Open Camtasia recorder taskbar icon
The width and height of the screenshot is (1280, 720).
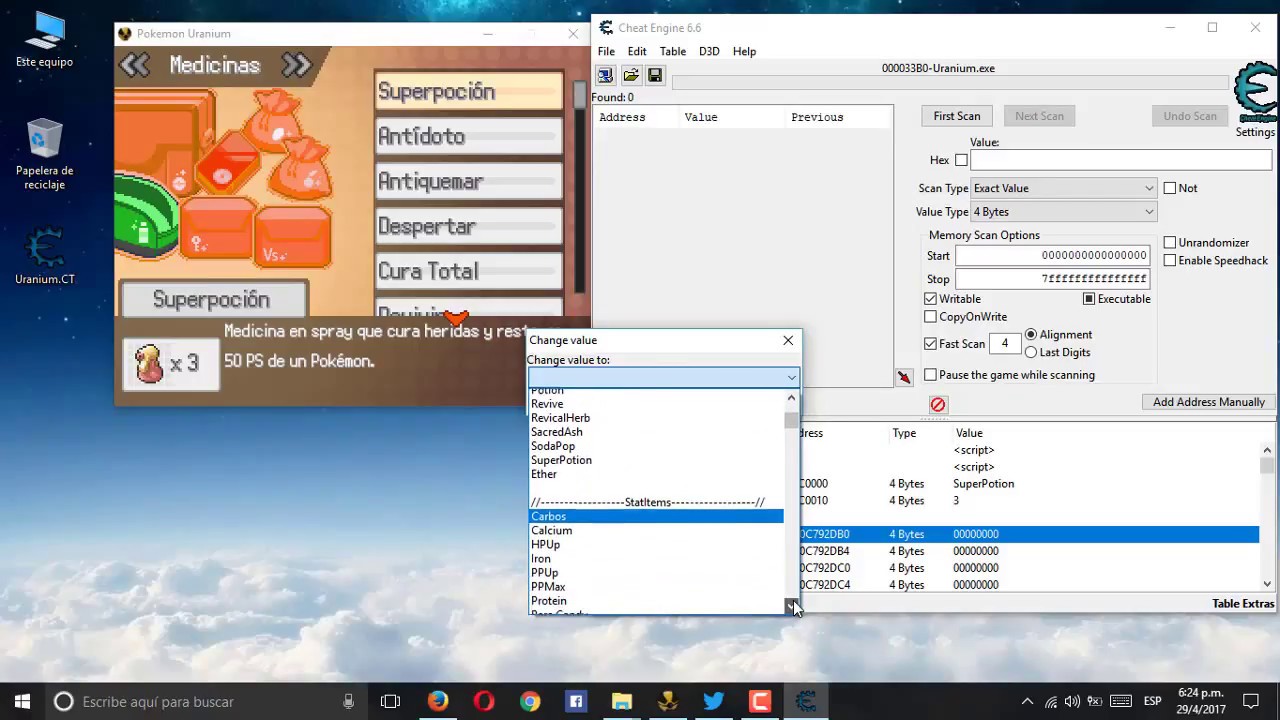pos(760,701)
